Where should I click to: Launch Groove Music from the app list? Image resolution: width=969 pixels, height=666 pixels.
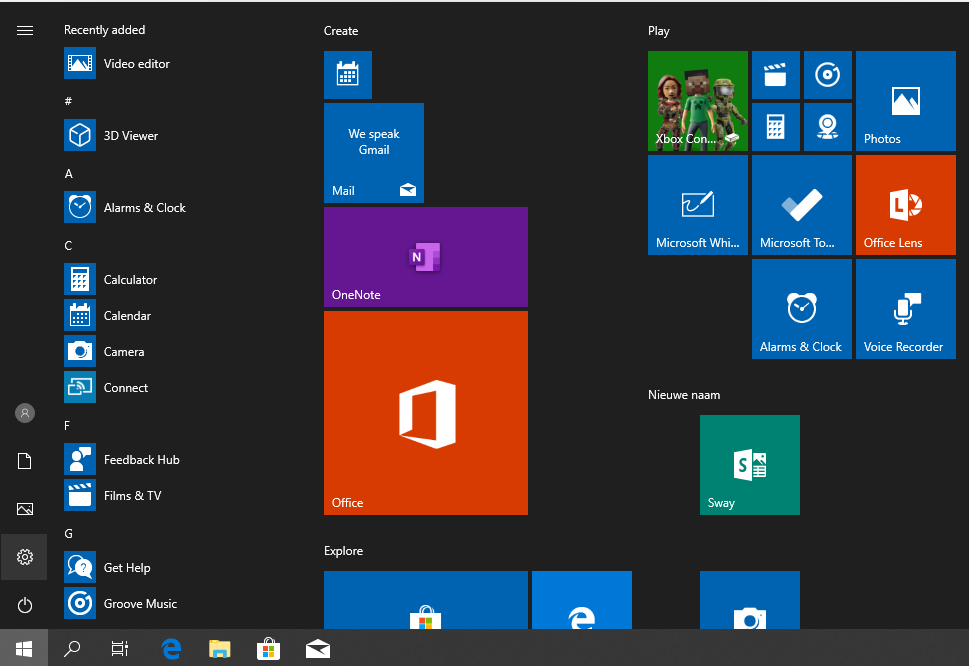tap(121, 603)
